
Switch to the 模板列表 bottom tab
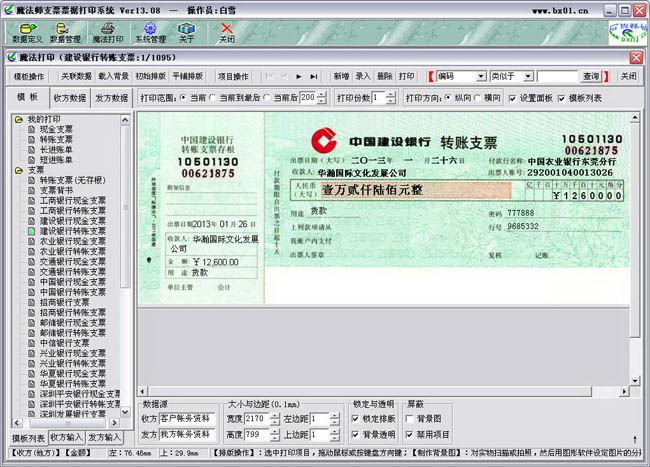coord(28,438)
